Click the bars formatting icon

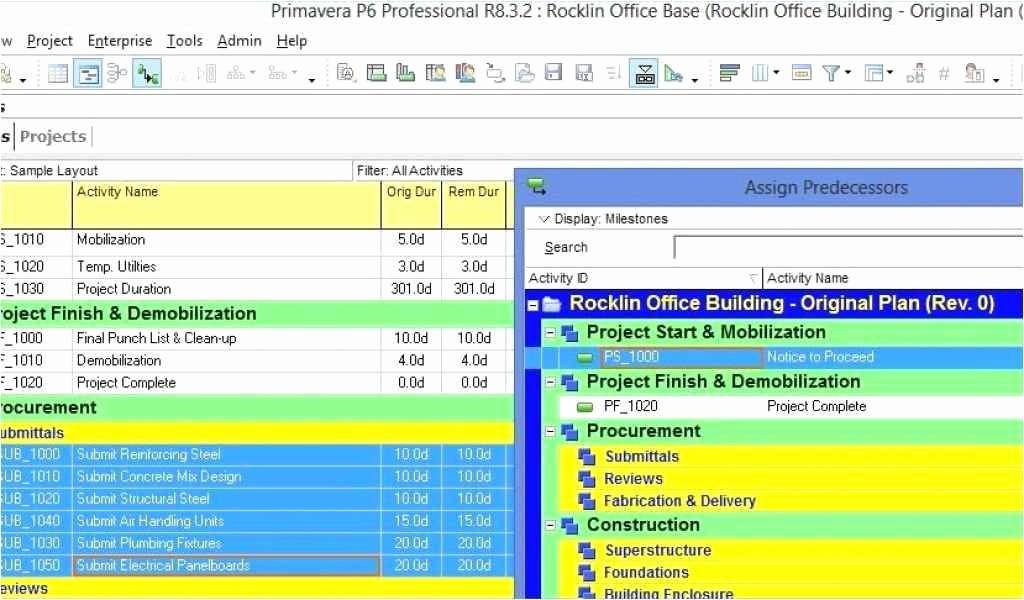(729, 73)
